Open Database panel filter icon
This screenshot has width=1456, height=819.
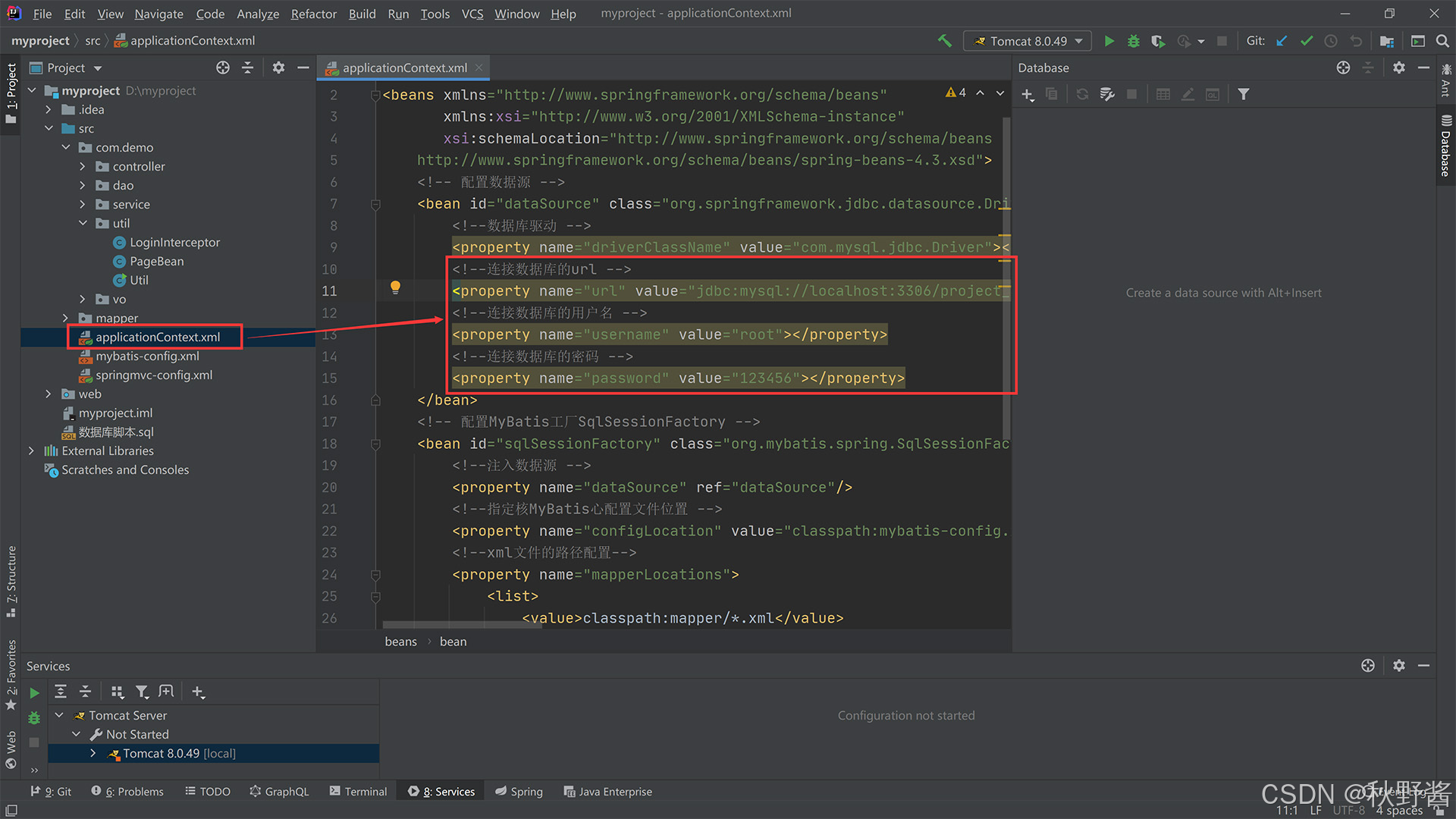(1244, 94)
